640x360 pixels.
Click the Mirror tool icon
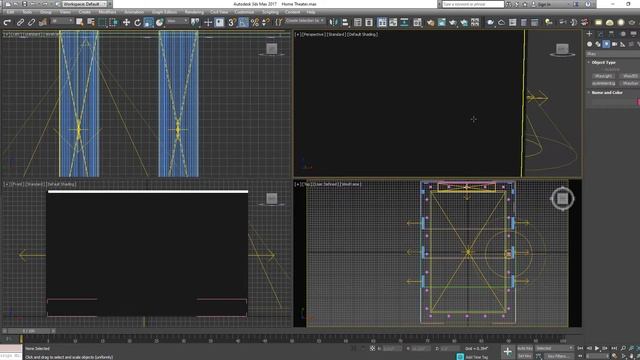(x=333, y=22)
